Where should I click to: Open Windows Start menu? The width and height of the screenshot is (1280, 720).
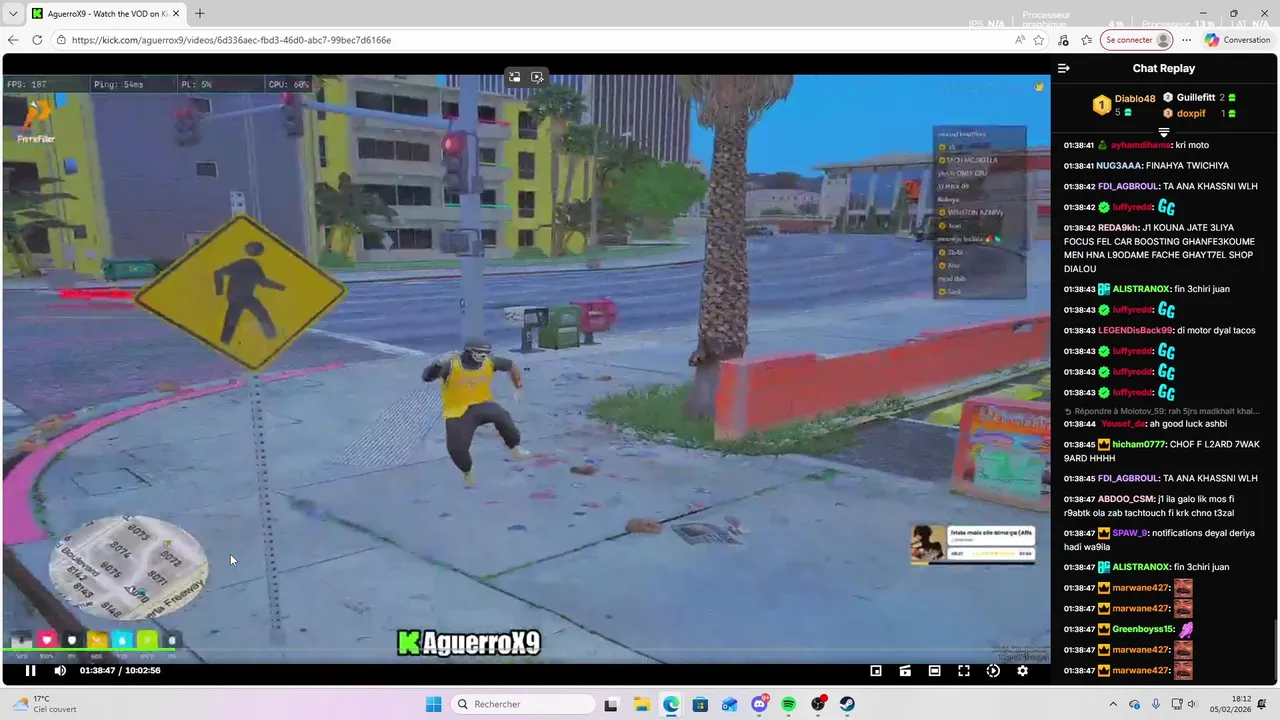[x=433, y=705]
